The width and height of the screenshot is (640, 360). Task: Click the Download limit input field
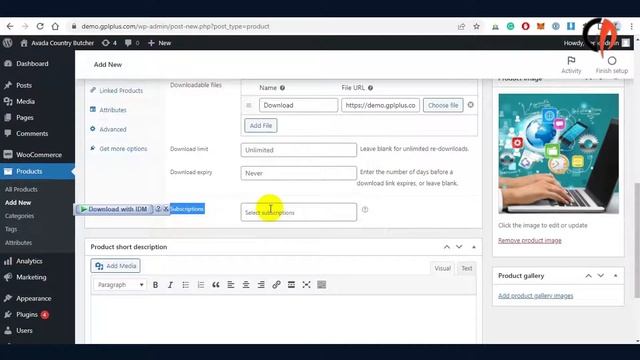[x=299, y=150]
